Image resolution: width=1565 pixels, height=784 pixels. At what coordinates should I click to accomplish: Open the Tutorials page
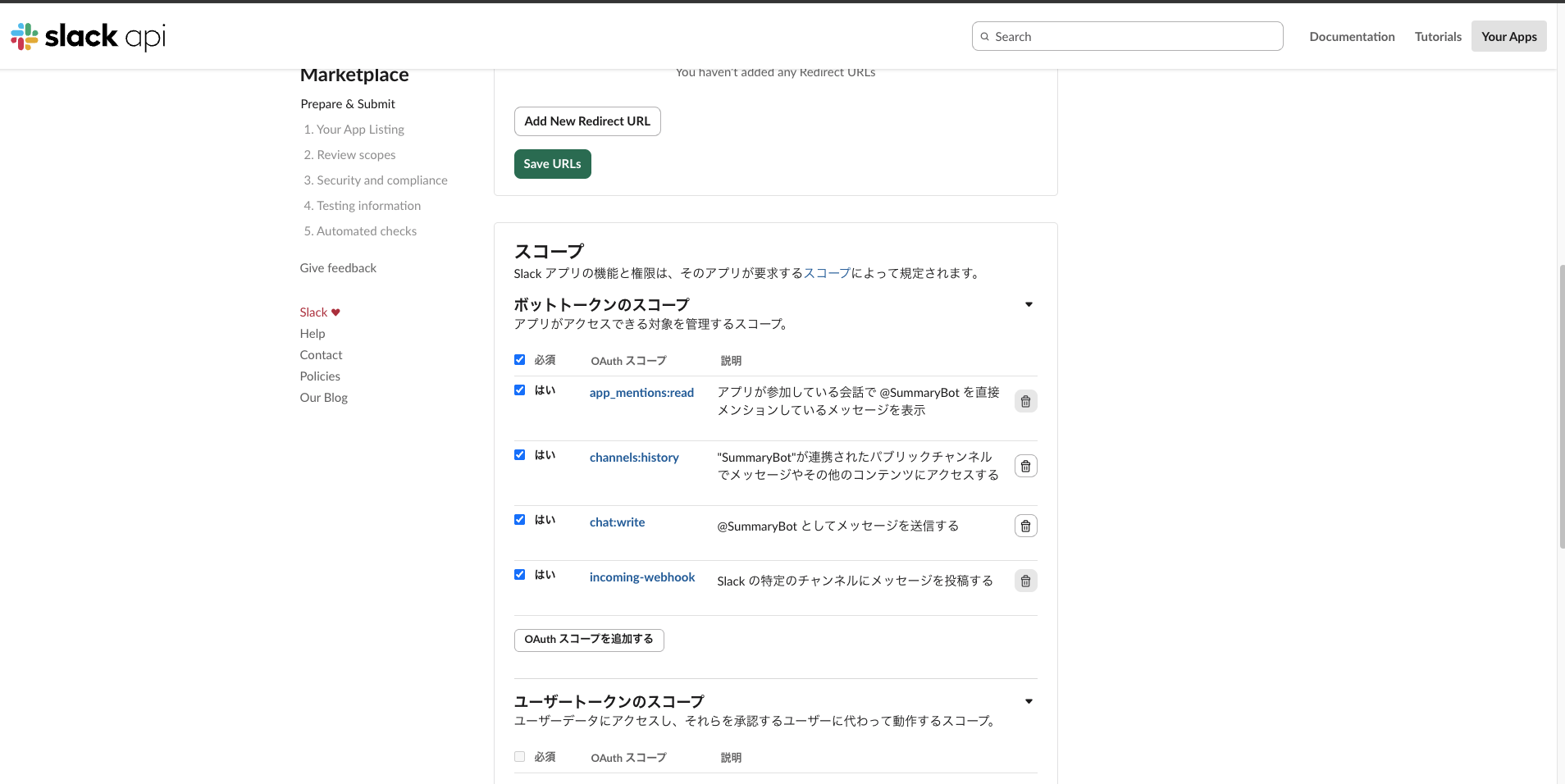pos(1438,37)
